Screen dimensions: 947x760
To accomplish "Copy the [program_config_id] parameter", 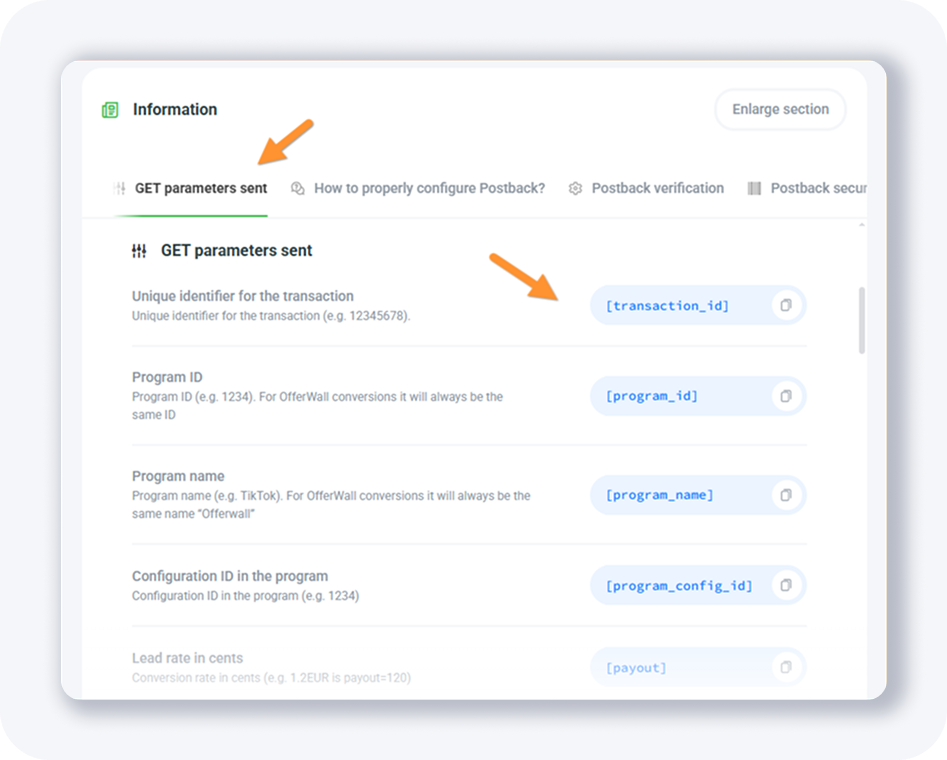I will [x=786, y=585].
